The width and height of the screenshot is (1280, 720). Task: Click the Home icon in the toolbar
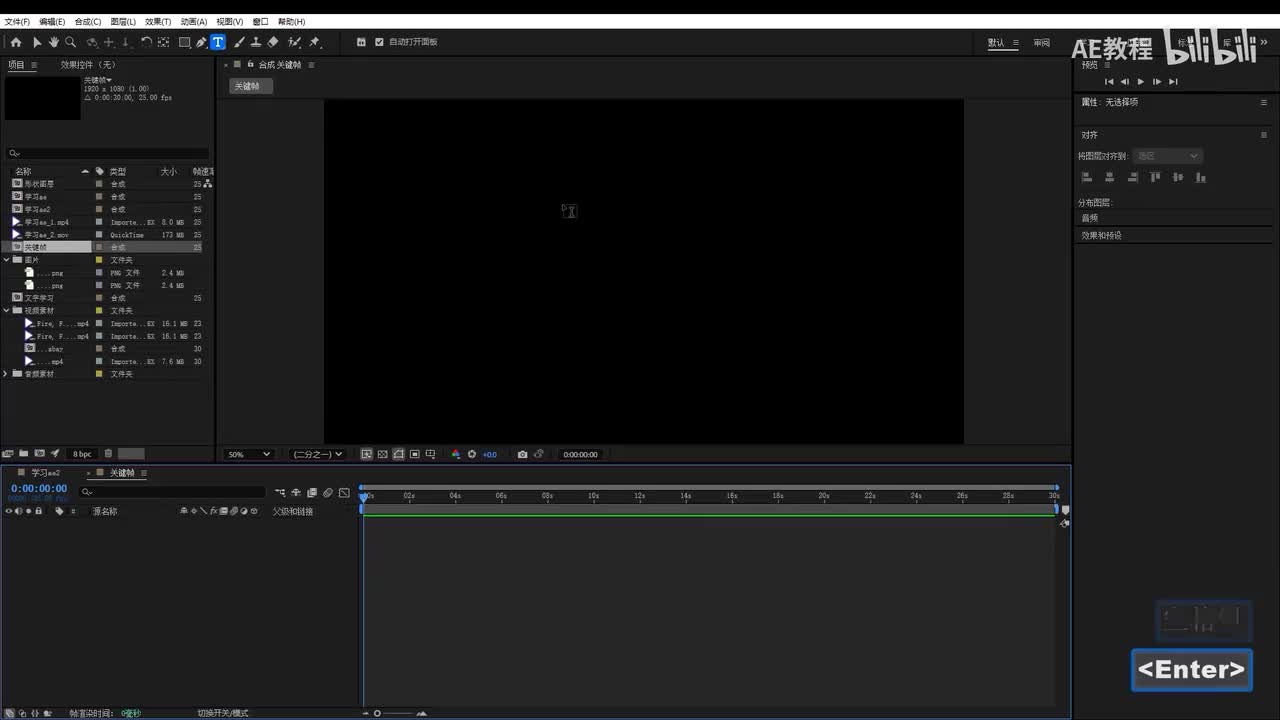[x=16, y=42]
